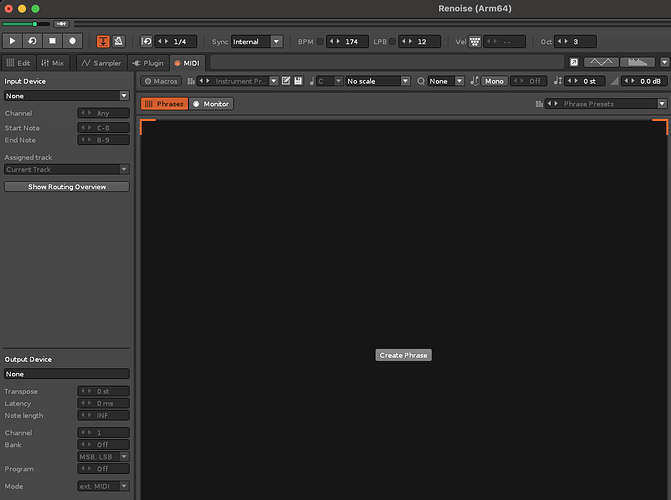Click the metronome icon

118,41
